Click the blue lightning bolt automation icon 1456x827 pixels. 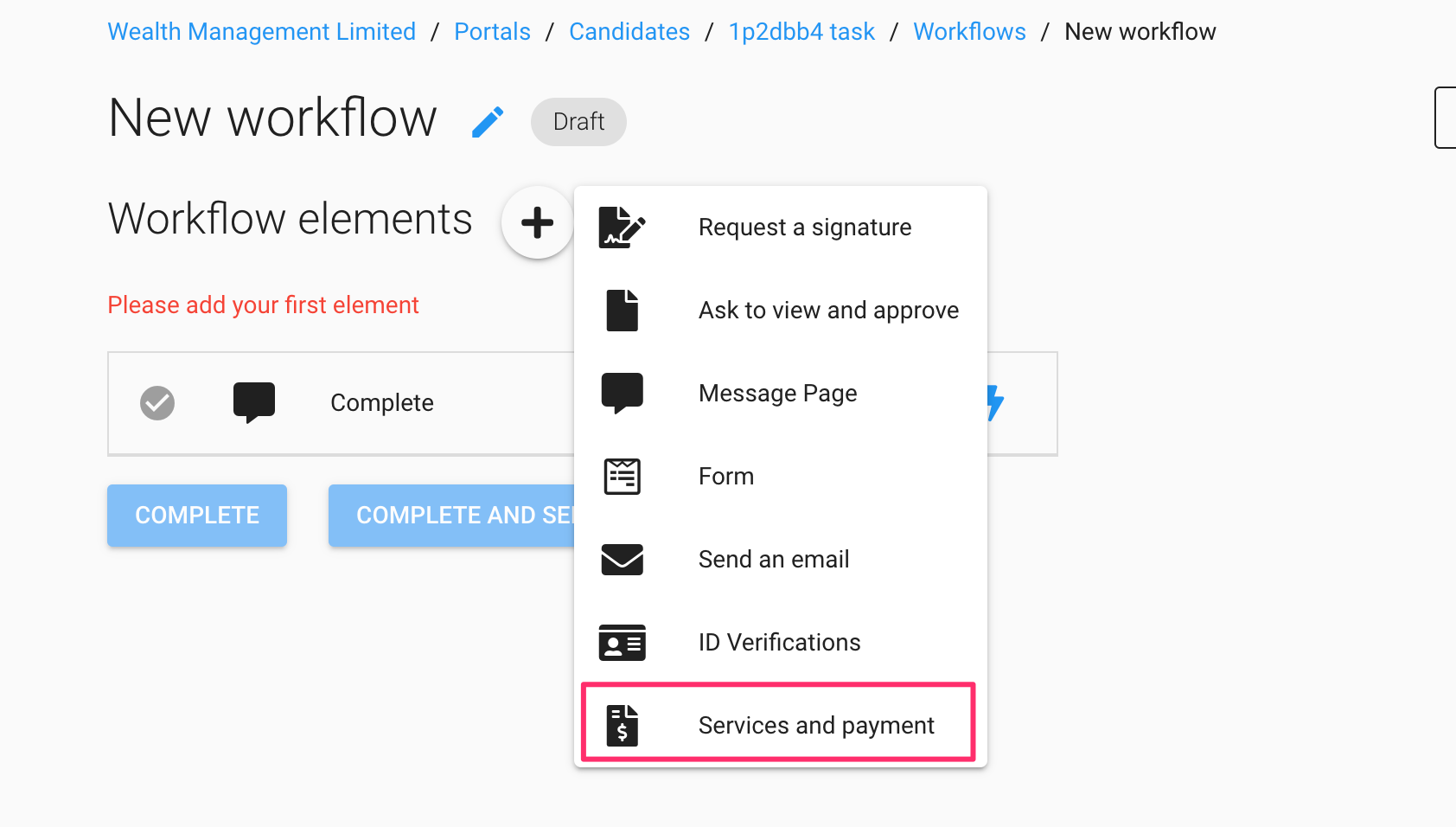pos(992,402)
